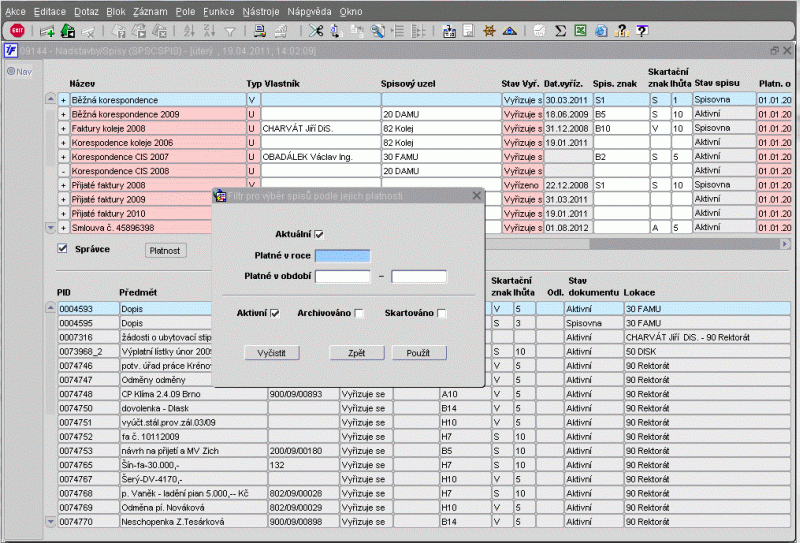The image size is (800, 543).
Task: Uncheck the Aktuální checkbox in filter dialog
Action: coord(319,234)
